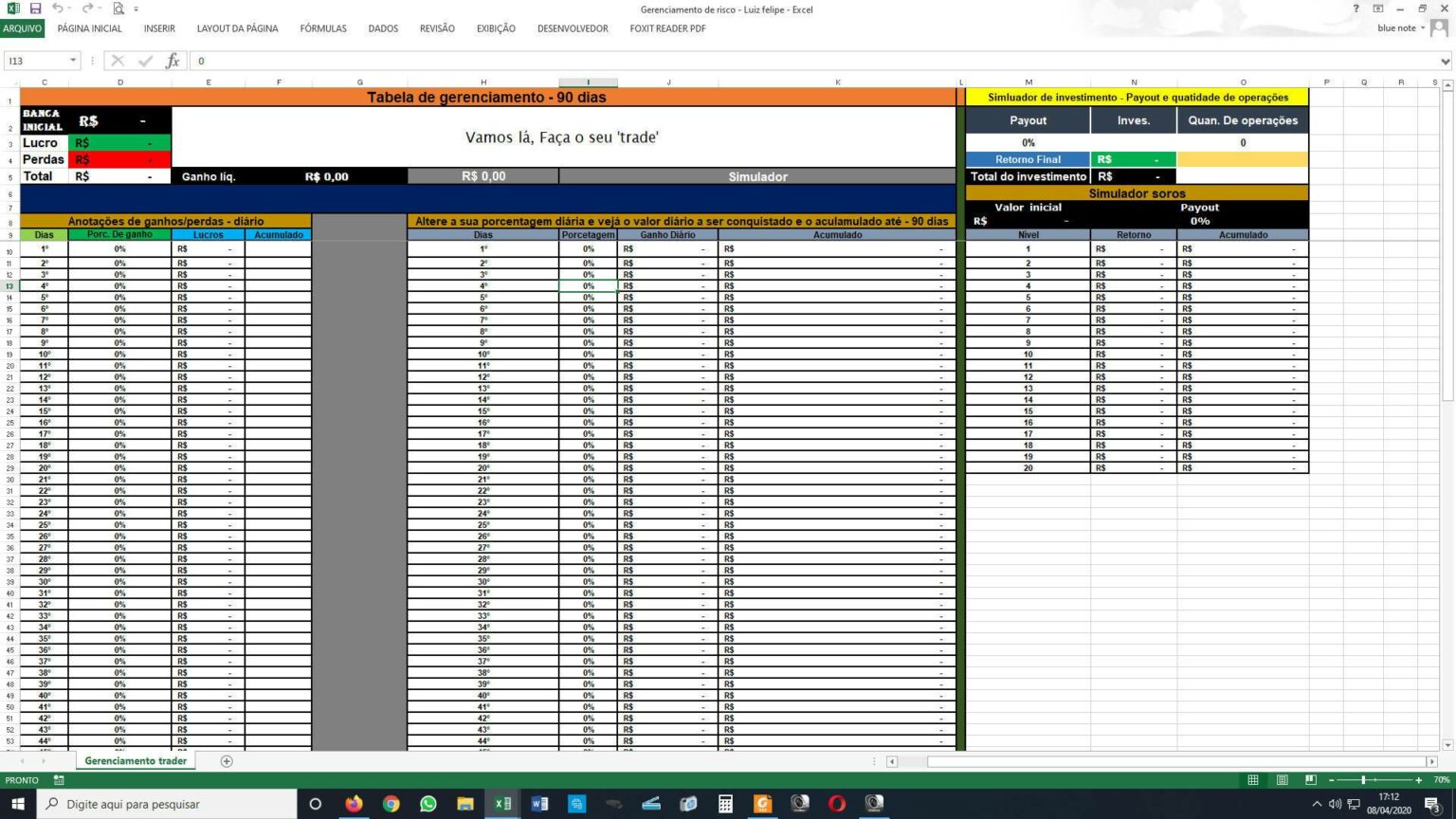Open the FÓRMULAS ribbon tab
The height and width of the screenshot is (819, 1456).
[323, 28]
